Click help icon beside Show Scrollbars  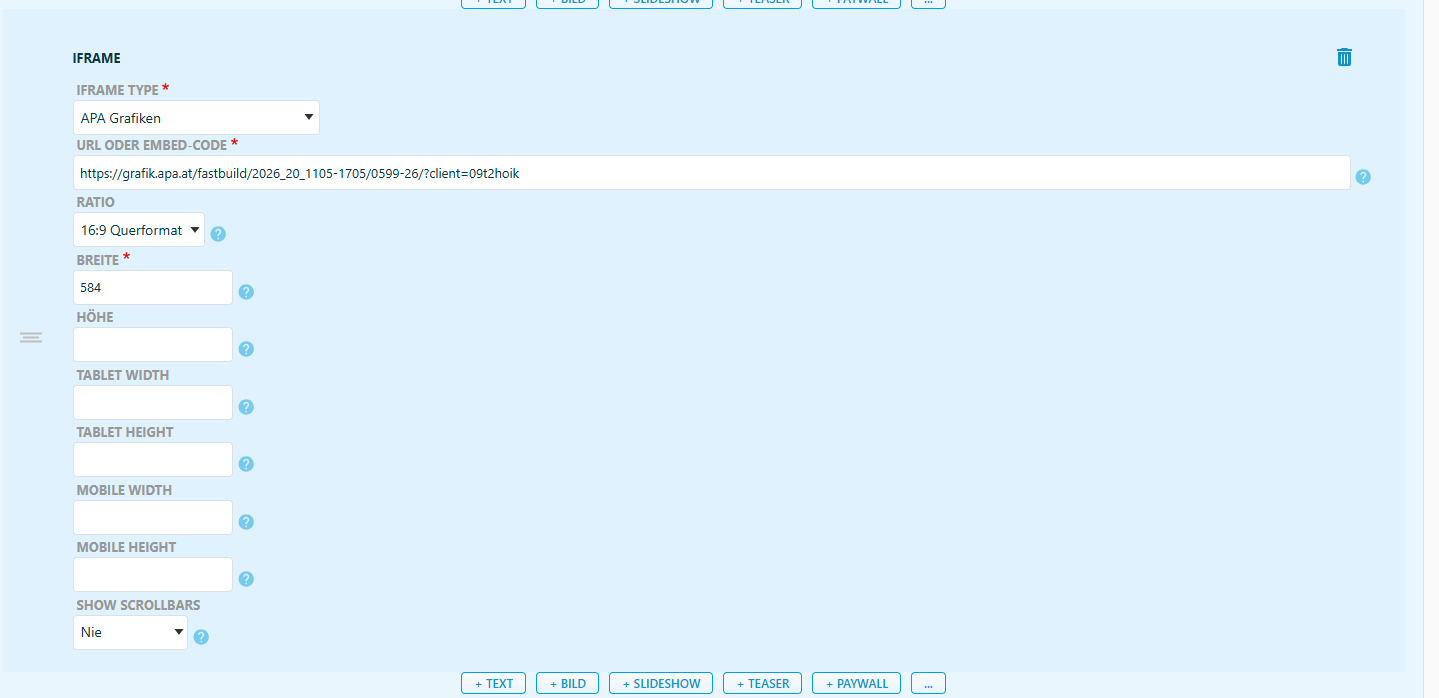click(201, 637)
